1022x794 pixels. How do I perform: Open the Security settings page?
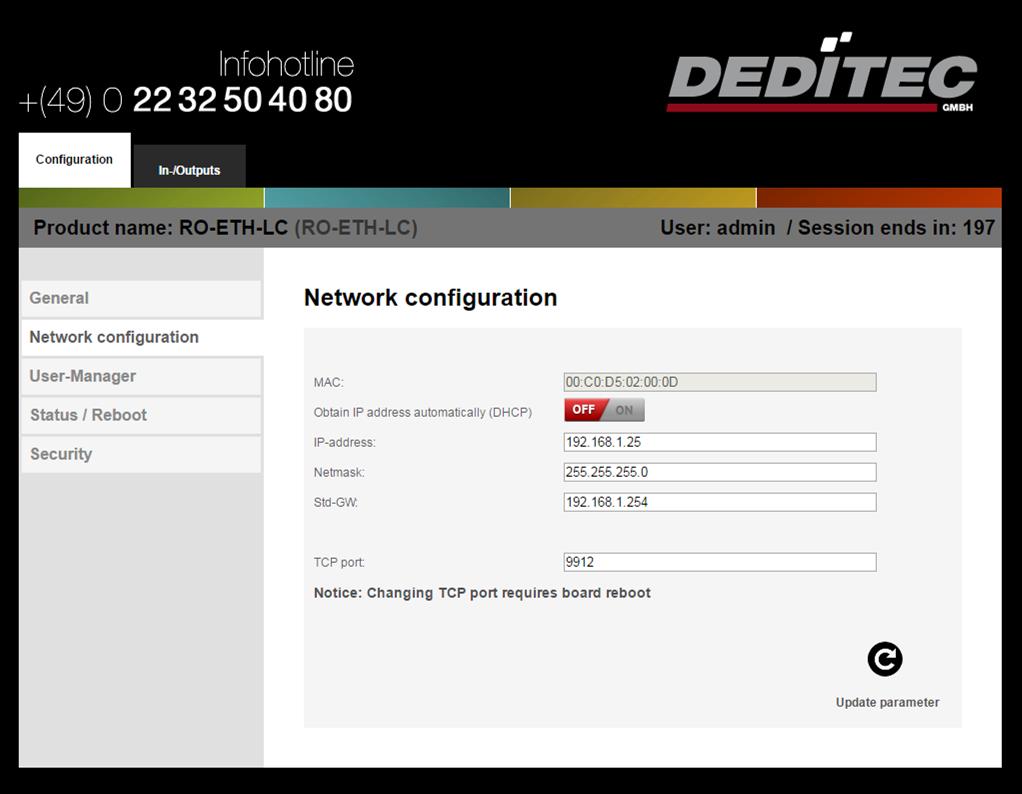[x=140, y=454]
